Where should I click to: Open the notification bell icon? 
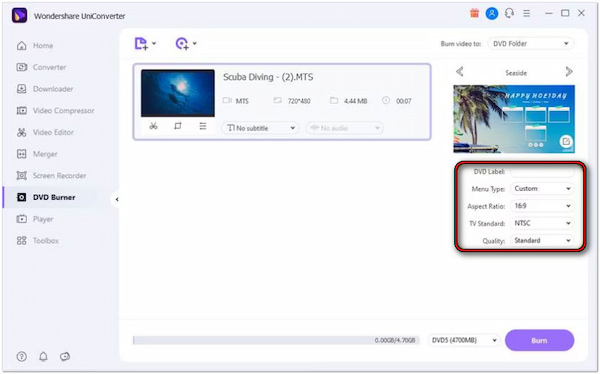(43, 357)
